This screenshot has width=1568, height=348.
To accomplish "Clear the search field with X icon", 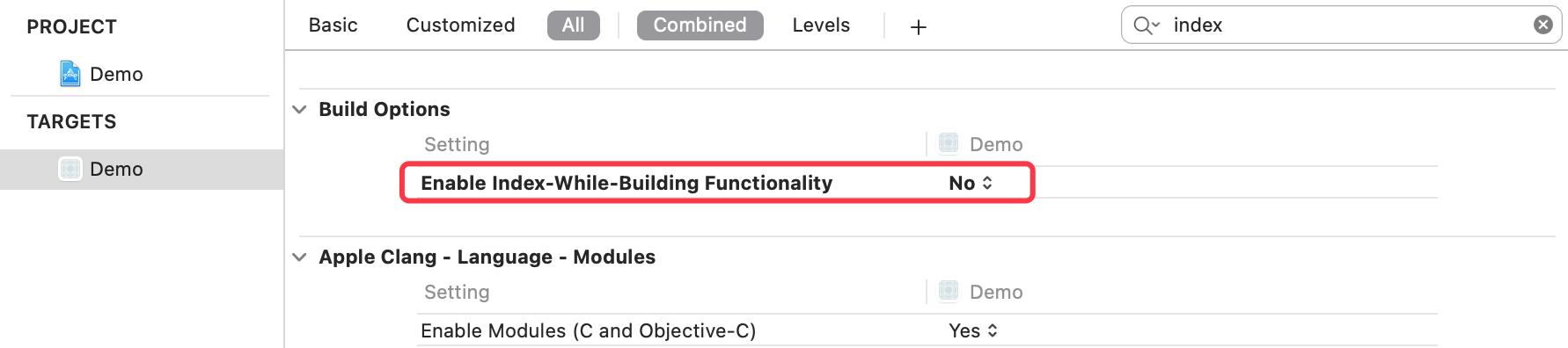I will coord(1542,25).
